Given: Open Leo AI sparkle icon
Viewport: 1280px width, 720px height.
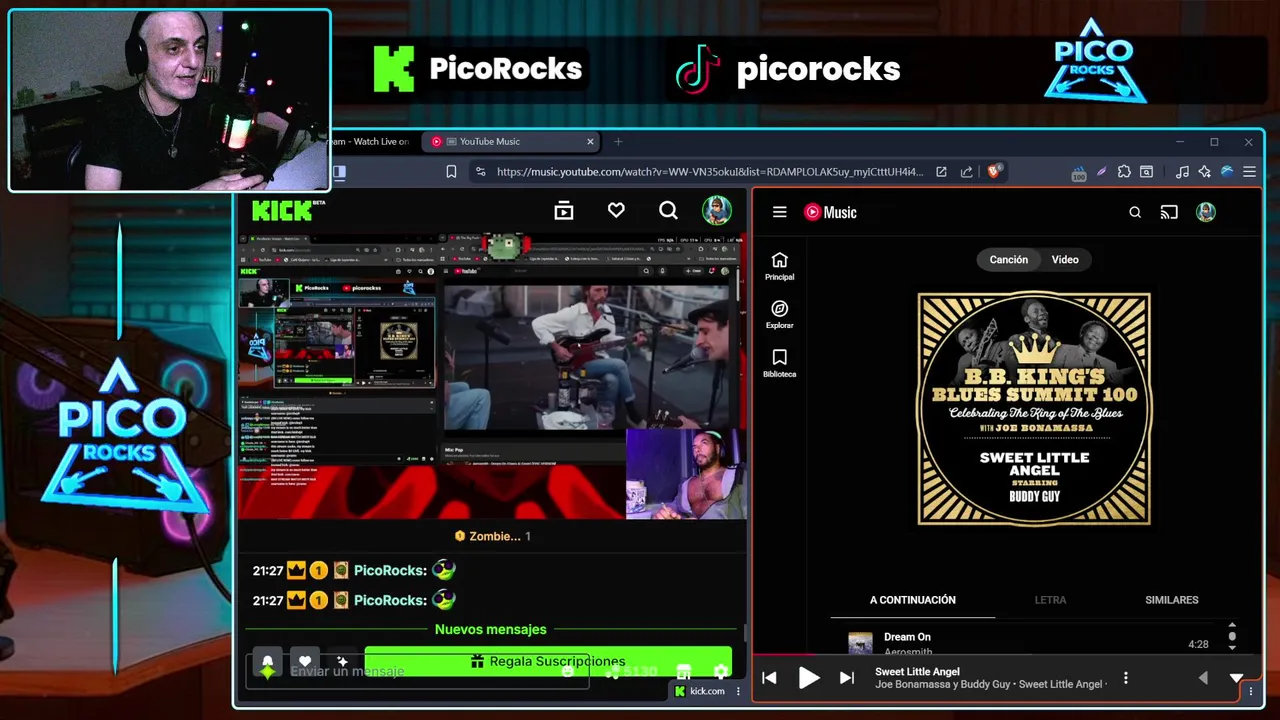Looking at the screenshot, I should pos(1205,172).
